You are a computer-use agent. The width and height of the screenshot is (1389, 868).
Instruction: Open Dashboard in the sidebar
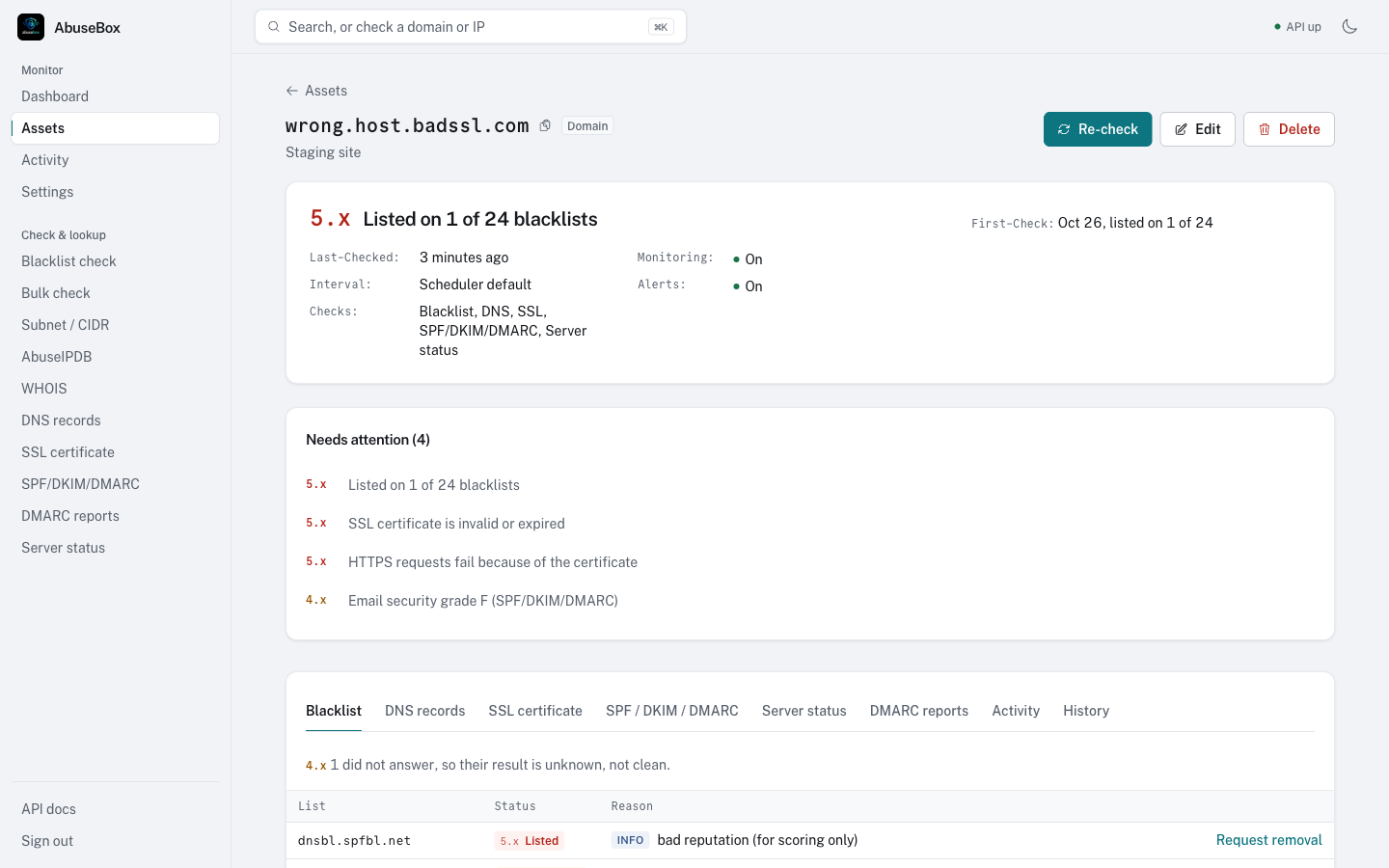coord(116,96)
